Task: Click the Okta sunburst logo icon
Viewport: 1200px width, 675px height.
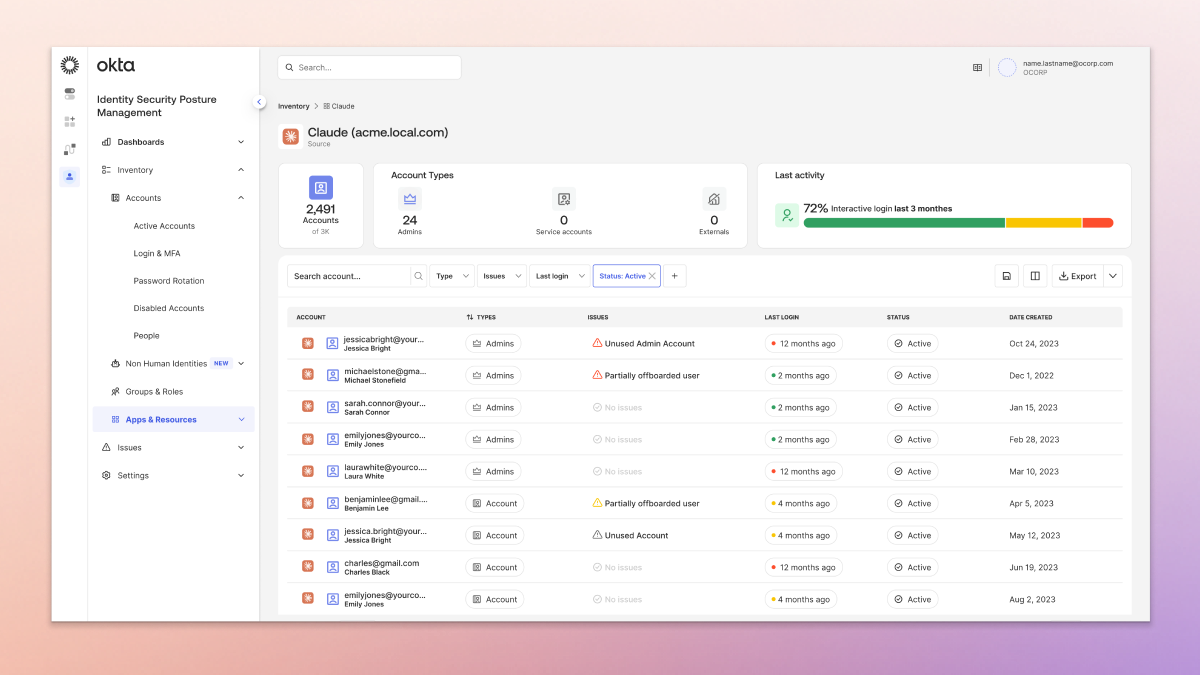Action: click(x=70, y=65)
